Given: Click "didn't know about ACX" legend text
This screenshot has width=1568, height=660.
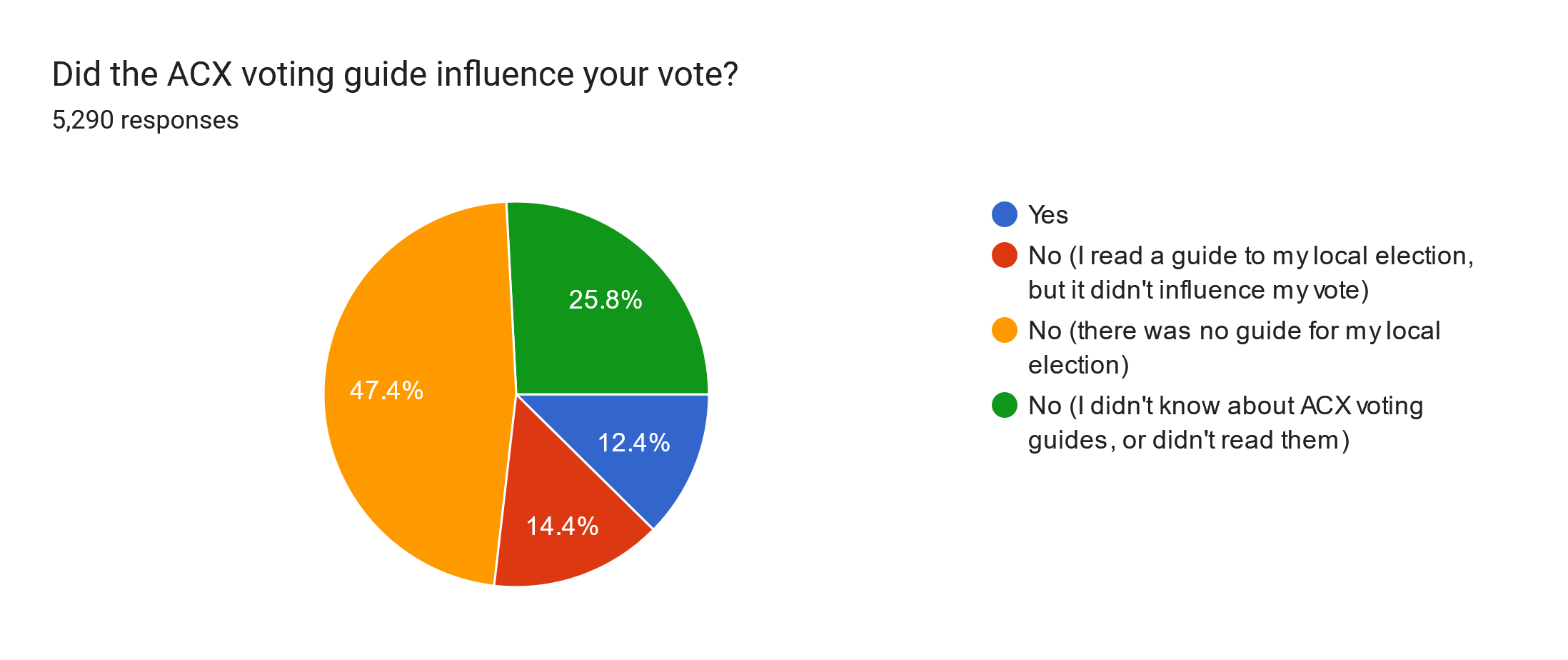Looking at the screenshot, I should [x=1225, y=422].
